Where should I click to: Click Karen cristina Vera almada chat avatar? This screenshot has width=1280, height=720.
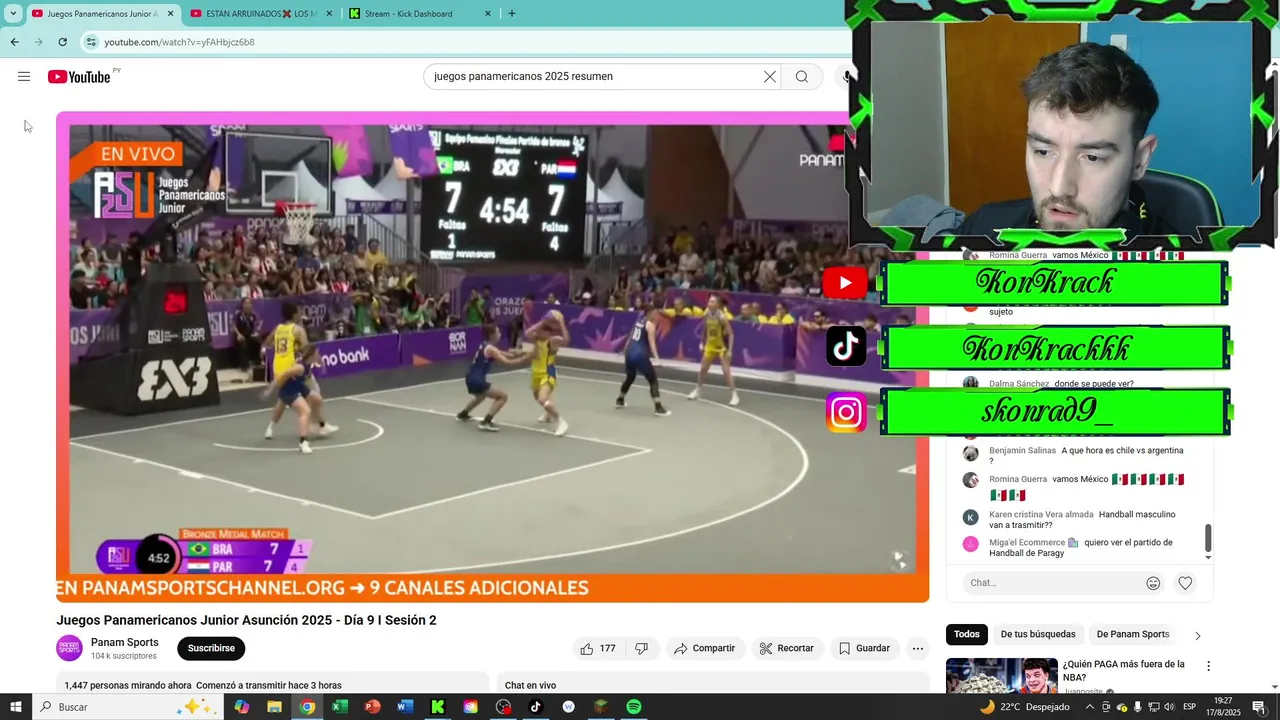tap(970, 518)
